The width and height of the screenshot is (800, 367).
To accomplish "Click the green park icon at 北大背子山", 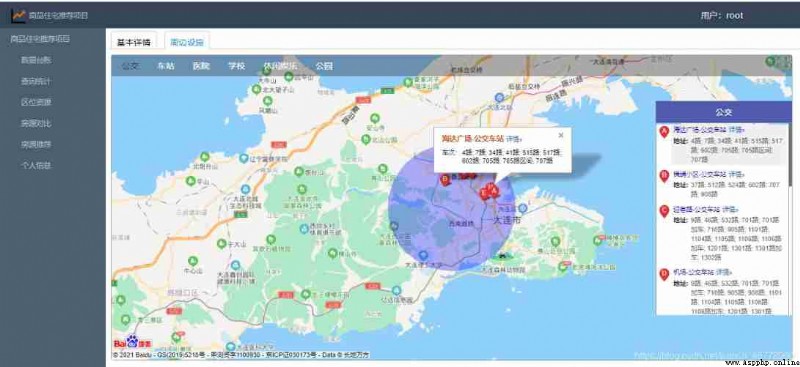I will [256, 89].
